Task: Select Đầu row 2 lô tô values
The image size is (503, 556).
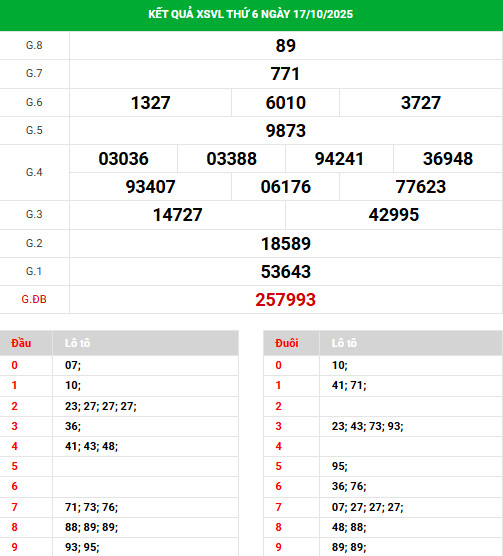Action: 101,406
